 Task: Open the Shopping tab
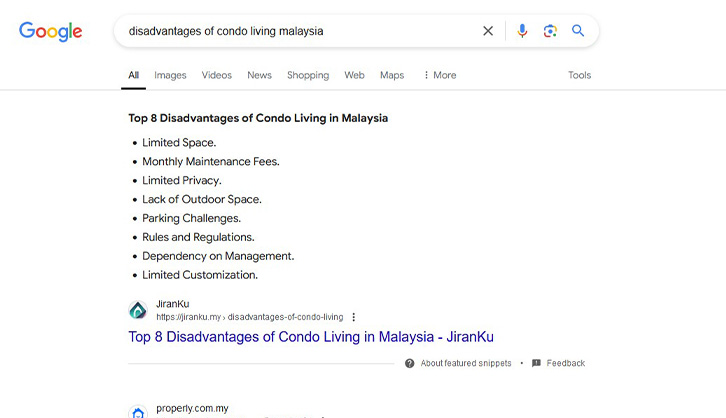coord(308,75)
